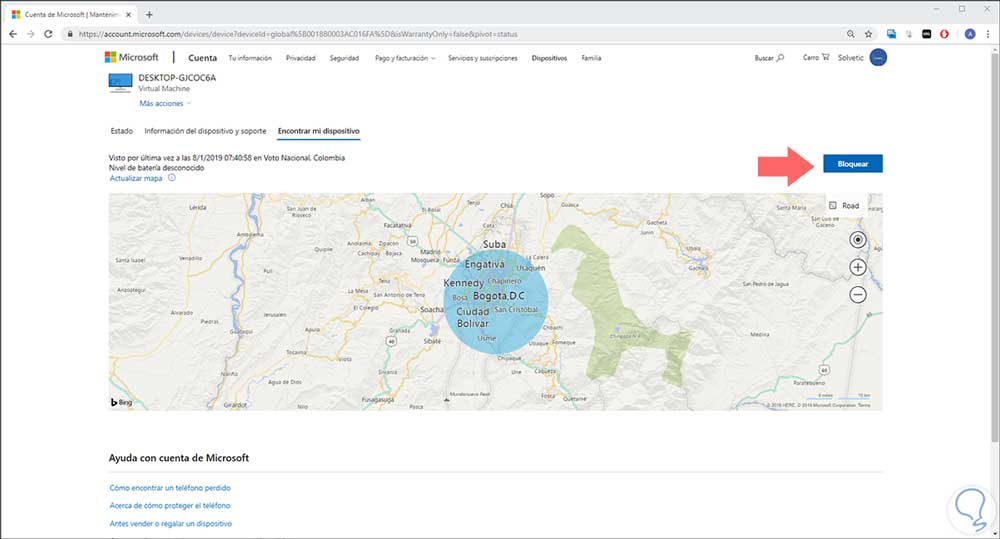This screenshot has height=539, width=1000.
Task: Close the Cuenta de Microsoft tab
Action: click(x=128, y=14)
